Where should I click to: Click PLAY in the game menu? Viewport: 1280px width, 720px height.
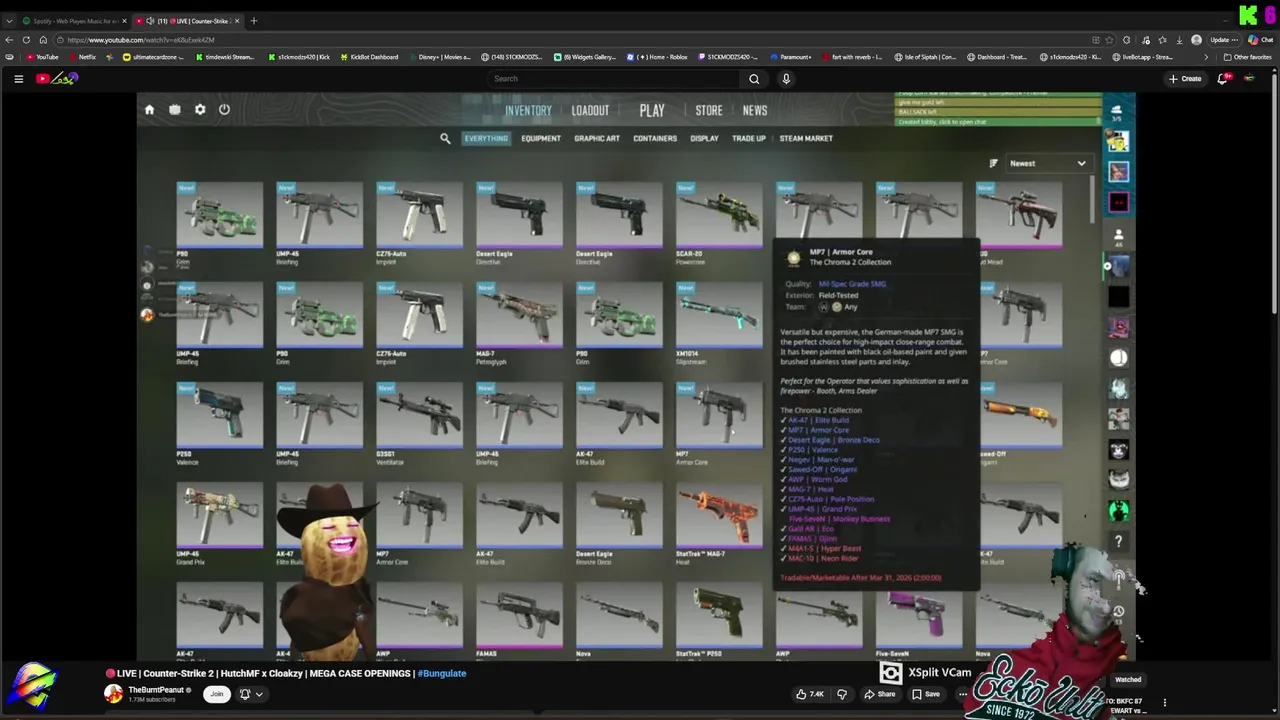(x=652, y=111)
